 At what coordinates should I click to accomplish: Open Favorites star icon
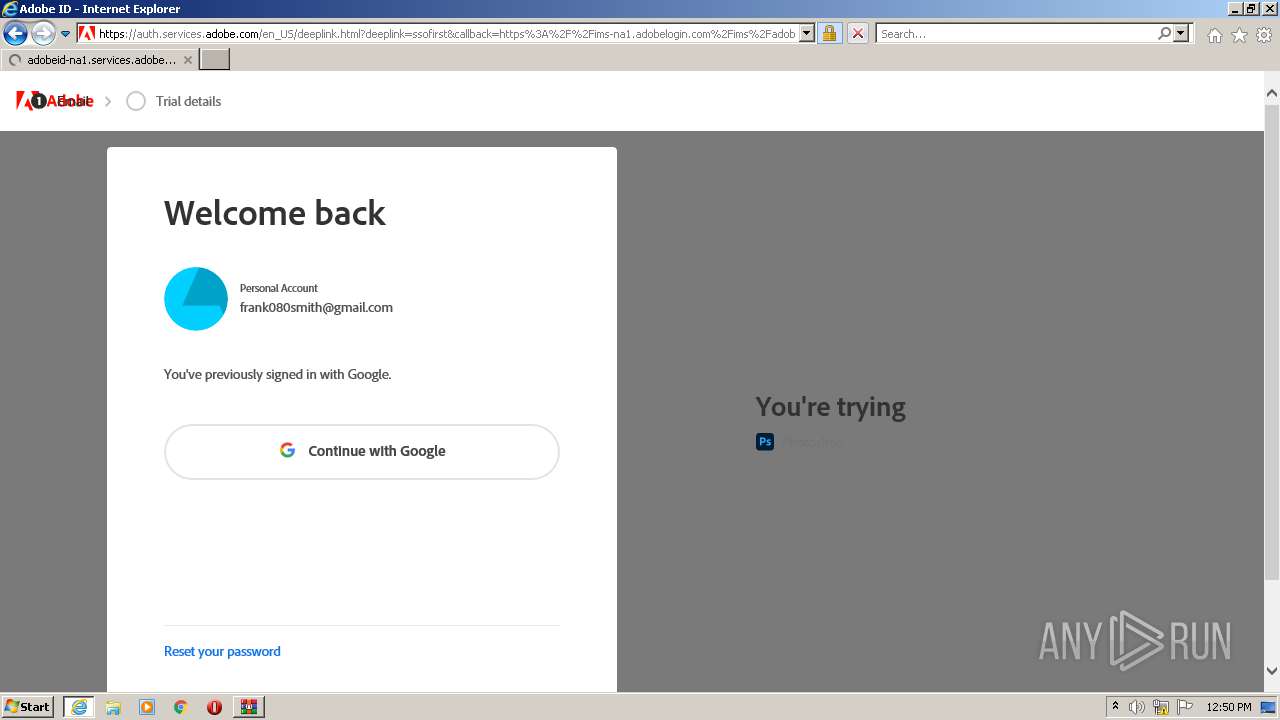[x=1239, y=35]
